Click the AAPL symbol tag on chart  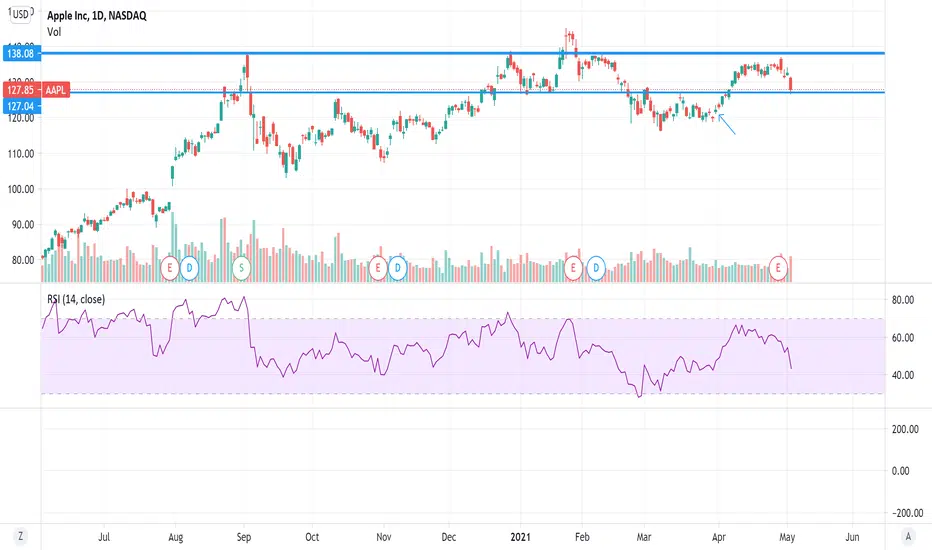coord(56,90)
